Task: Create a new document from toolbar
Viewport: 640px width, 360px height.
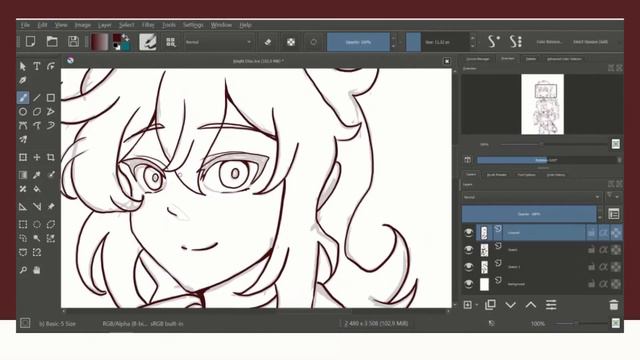Action: [31, 42]
